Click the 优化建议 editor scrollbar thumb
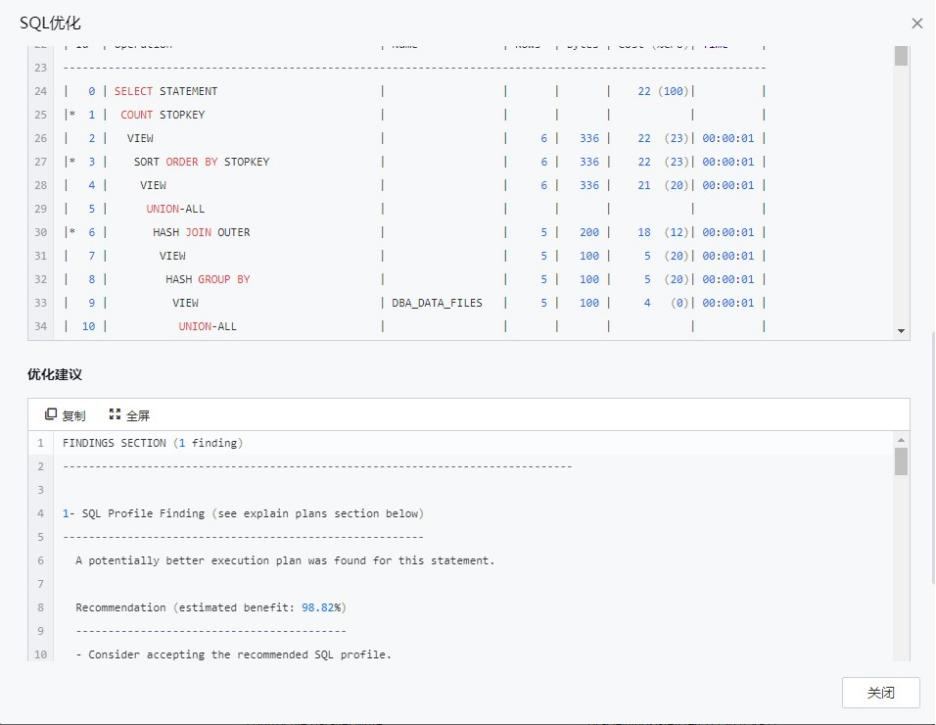Screen dimensions: 936x725 tap(901, 461)
